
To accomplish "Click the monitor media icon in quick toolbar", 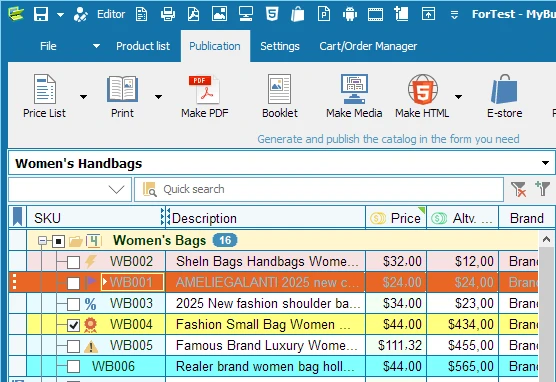I will point(246,15).
